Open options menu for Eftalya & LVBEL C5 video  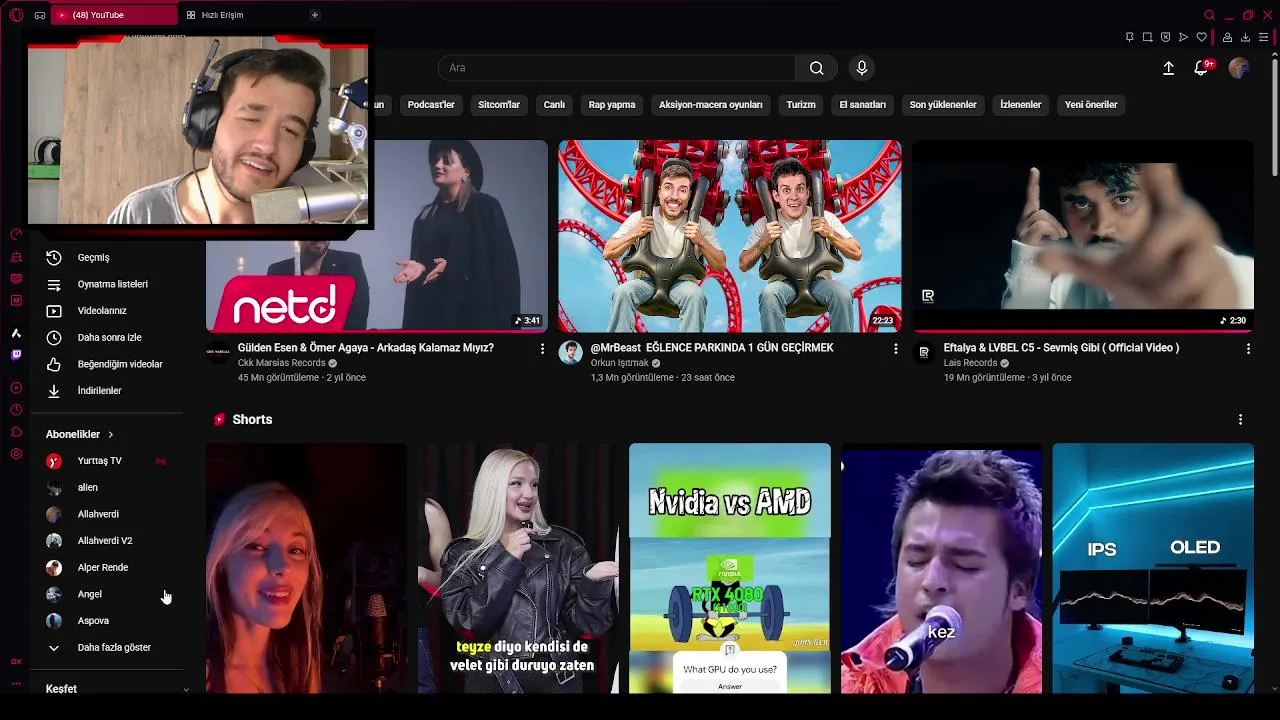coord(1248,348)
